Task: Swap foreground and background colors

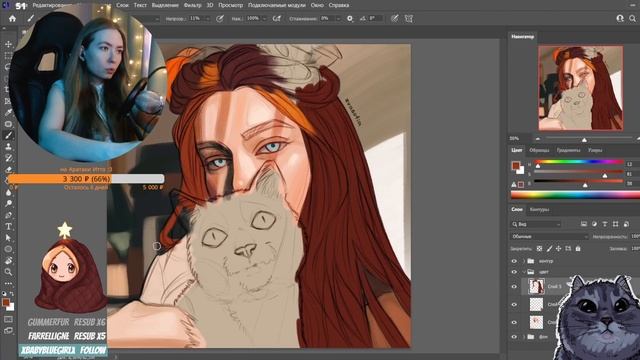Action: click(x=12, y=293)
